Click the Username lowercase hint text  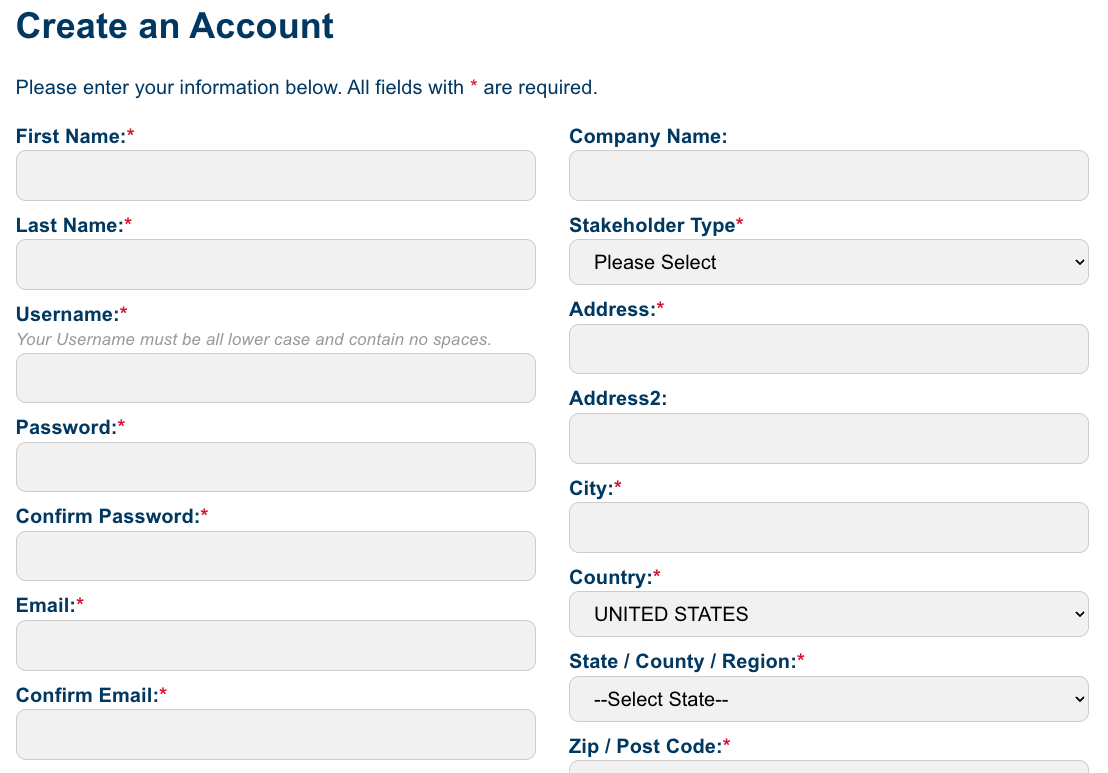[x=254, y=339]
